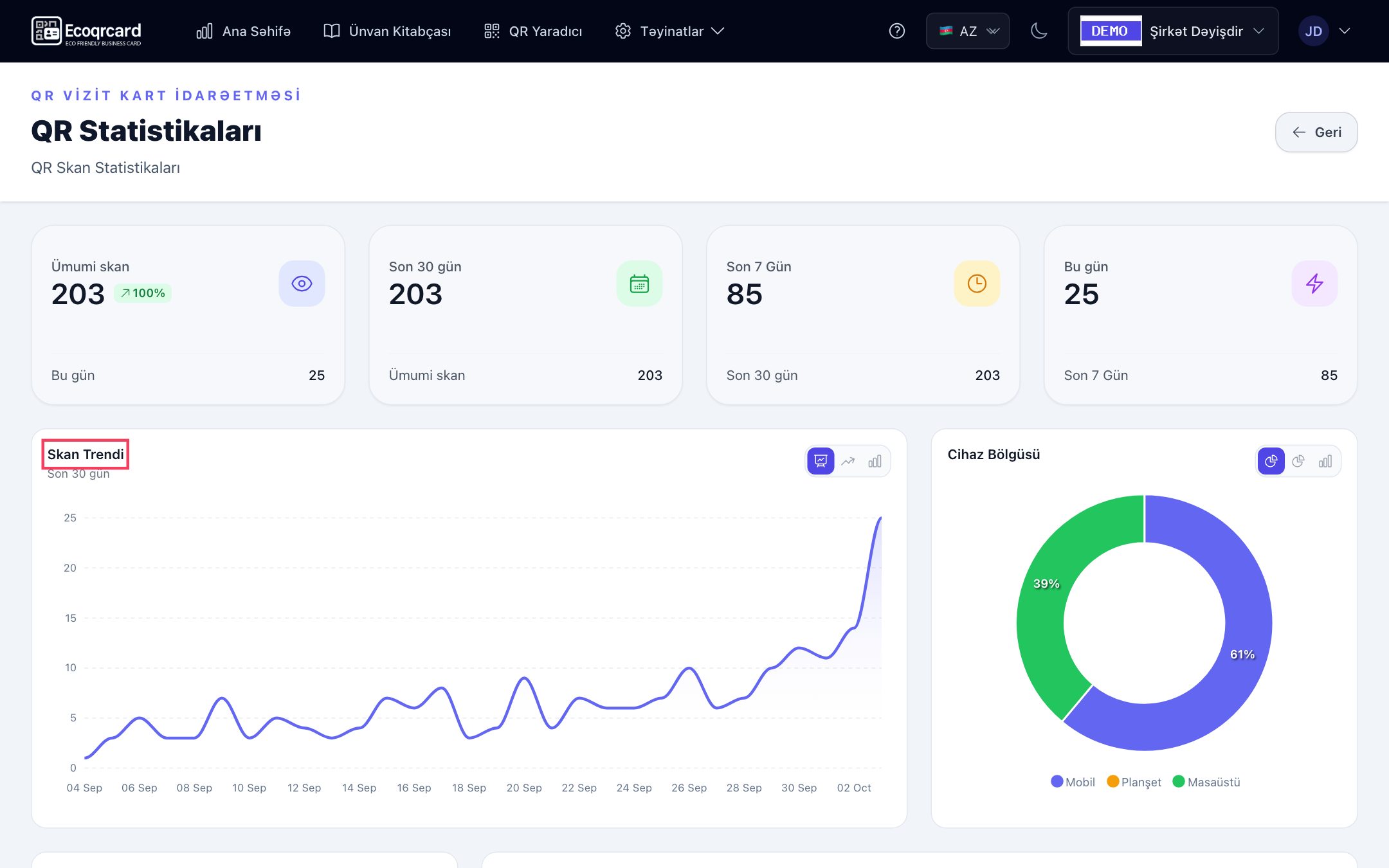Switch Cihaz Bölgüsü to pie chart view

tap(1298, 461)
